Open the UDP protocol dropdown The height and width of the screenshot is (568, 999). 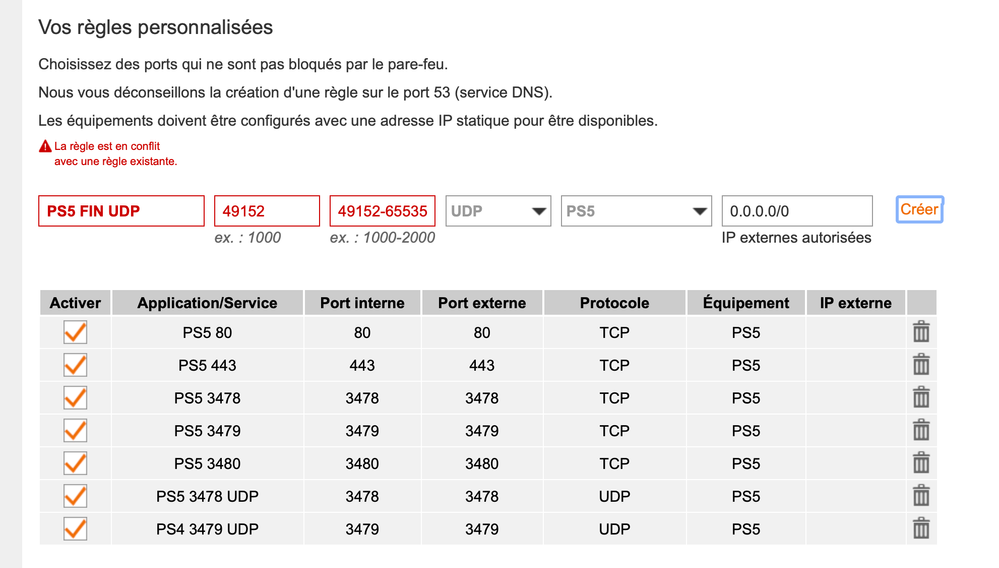point(498,211)
